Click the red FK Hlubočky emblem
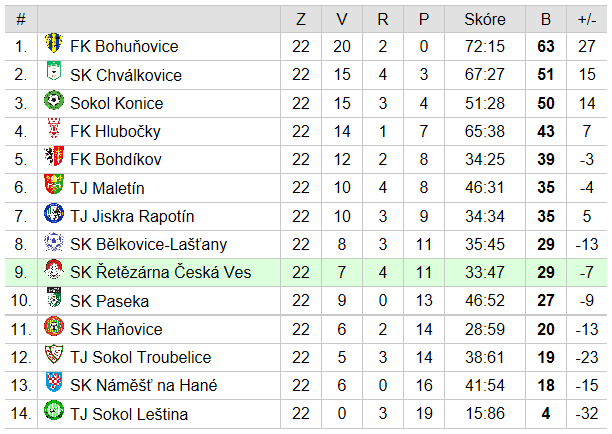Screen dimensions: 612x434 click(54, 128)
